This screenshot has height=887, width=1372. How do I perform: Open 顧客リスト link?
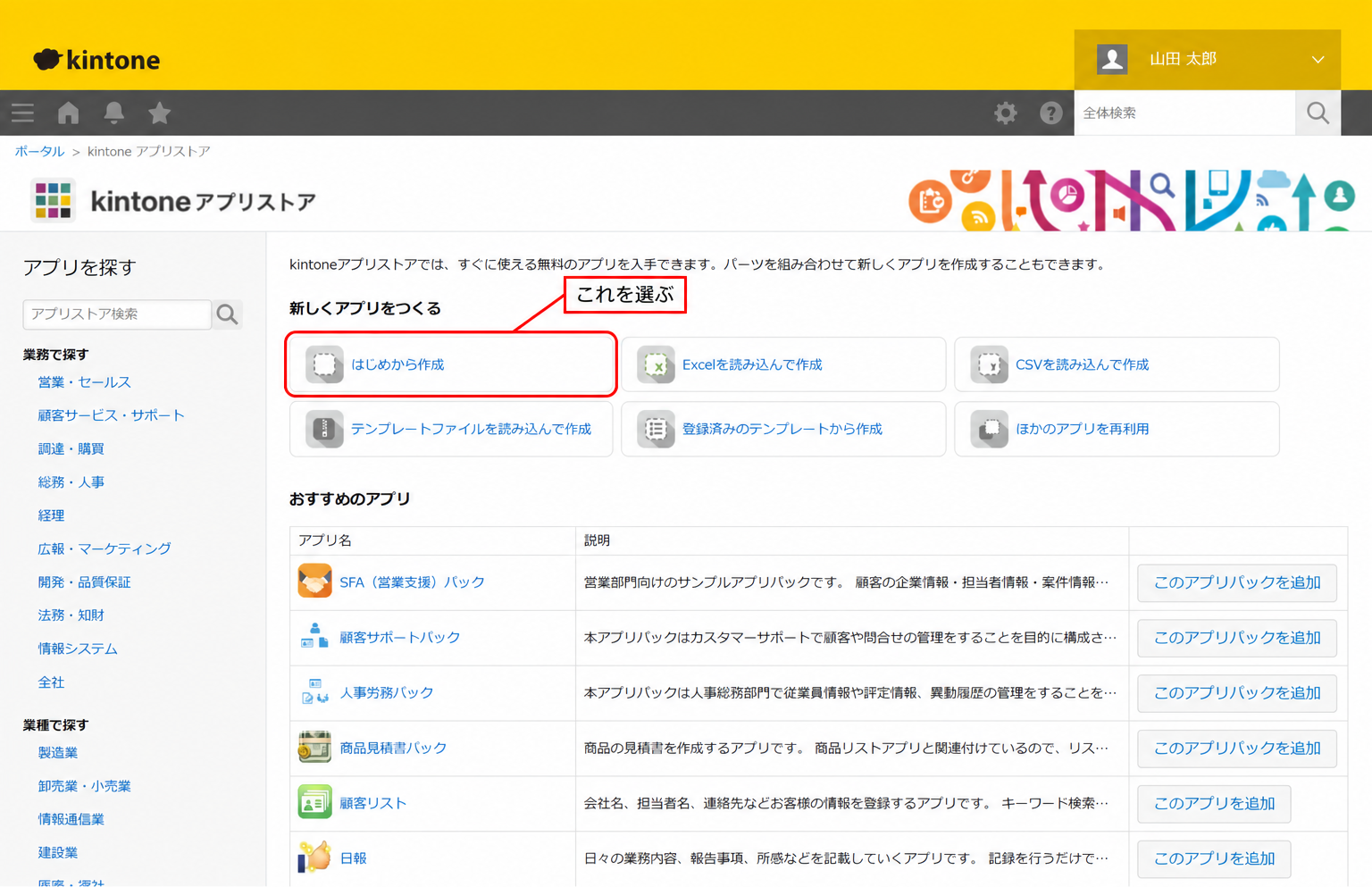coord(373,803)
